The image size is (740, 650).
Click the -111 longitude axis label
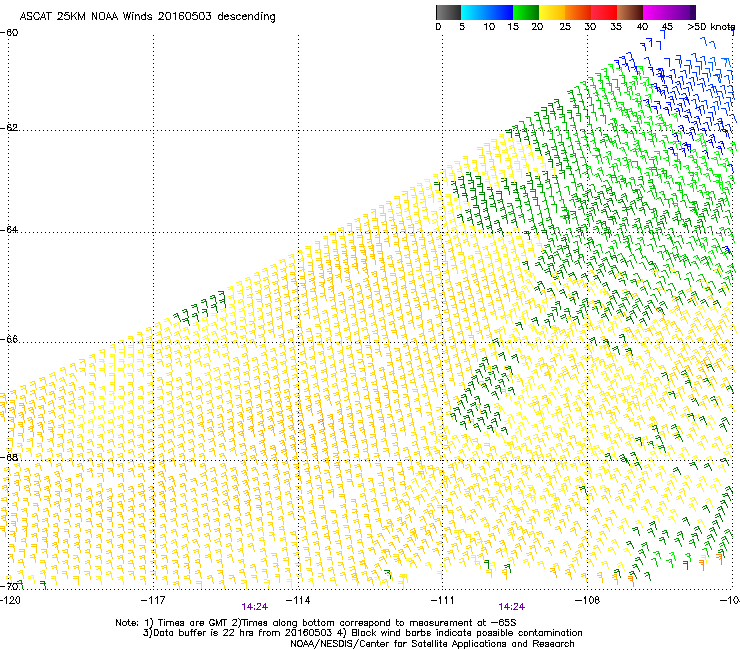pos(442,600)
